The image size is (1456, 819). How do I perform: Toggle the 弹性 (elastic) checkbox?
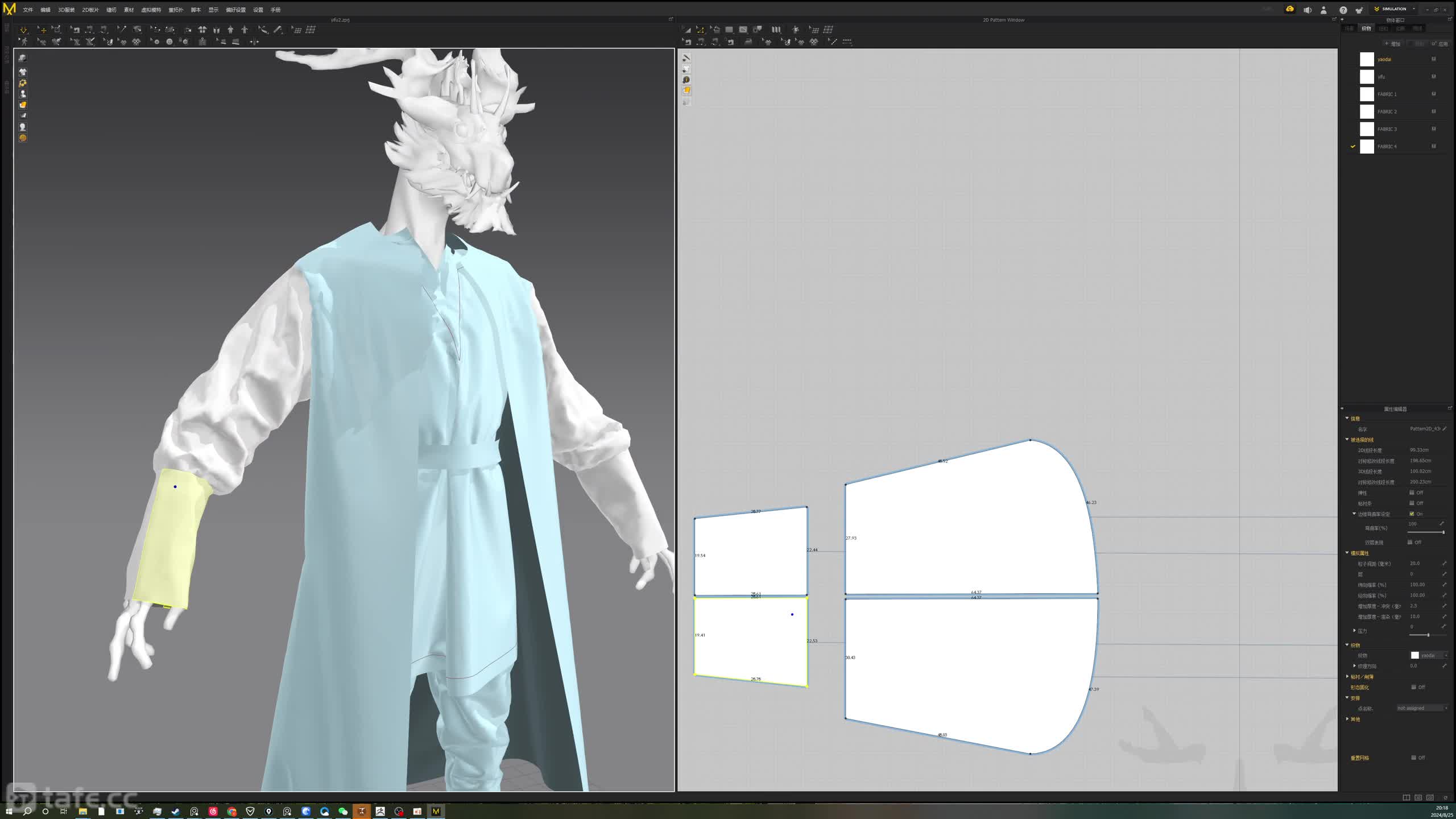pyautogui.click(x=1412, y=493)
